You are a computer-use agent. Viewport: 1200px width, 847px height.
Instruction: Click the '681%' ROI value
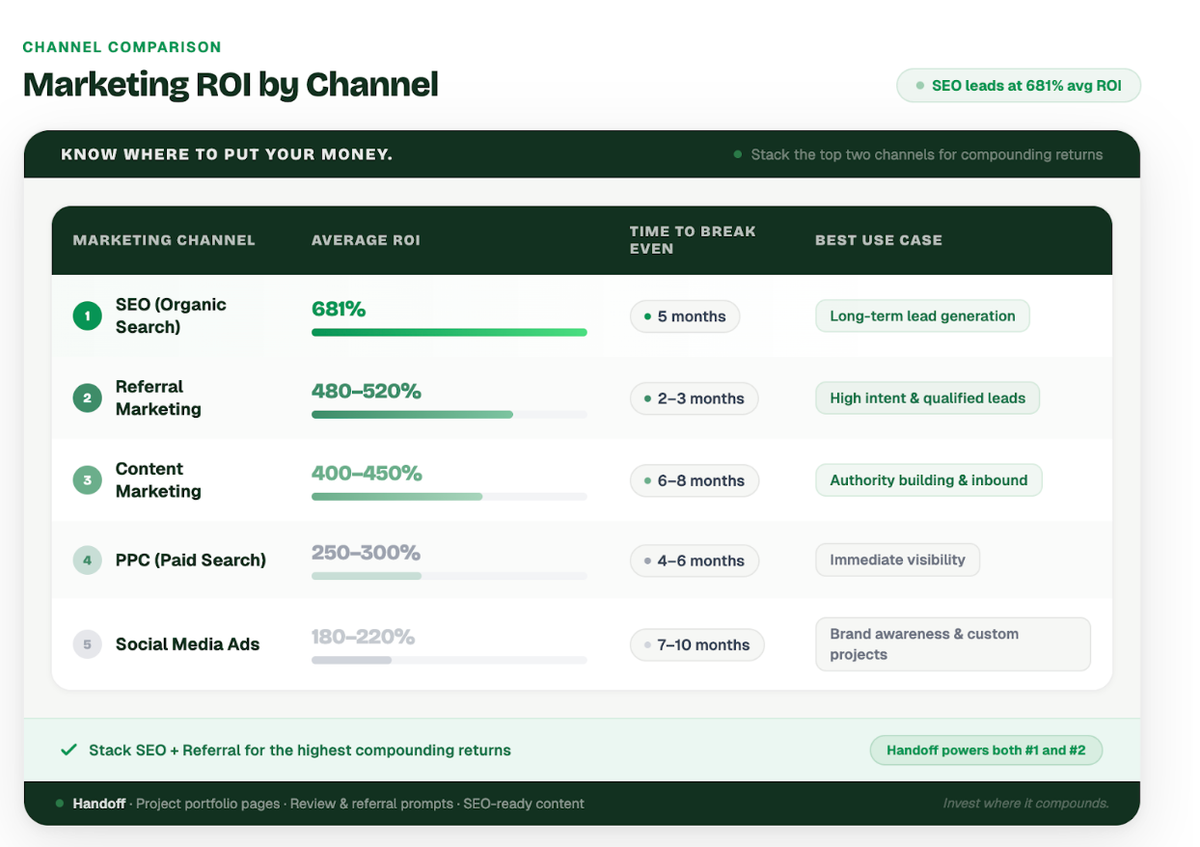click(x=338, y=309)
